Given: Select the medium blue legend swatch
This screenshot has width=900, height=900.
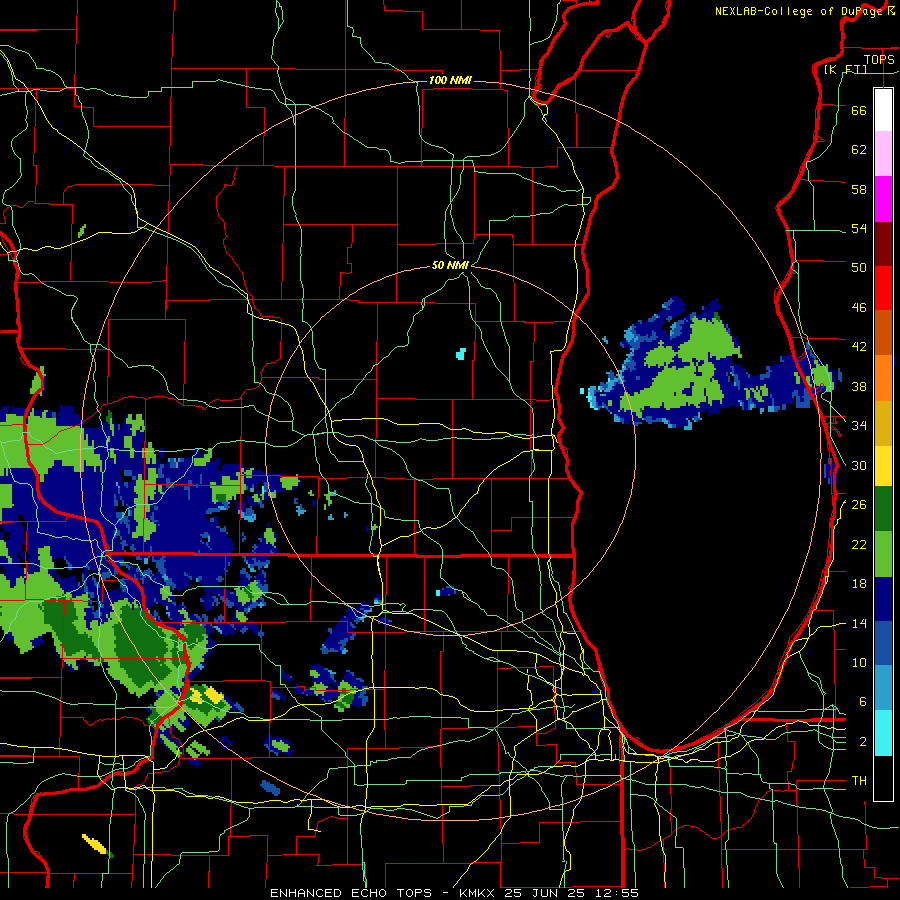Looking at the screenshot, I should click(883, 643).
